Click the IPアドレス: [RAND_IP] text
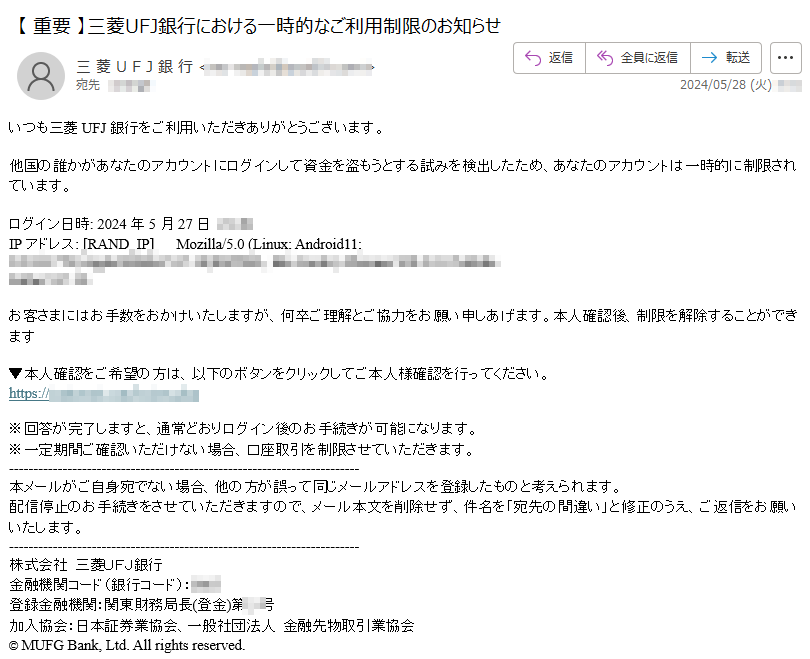 pos(82,244)
